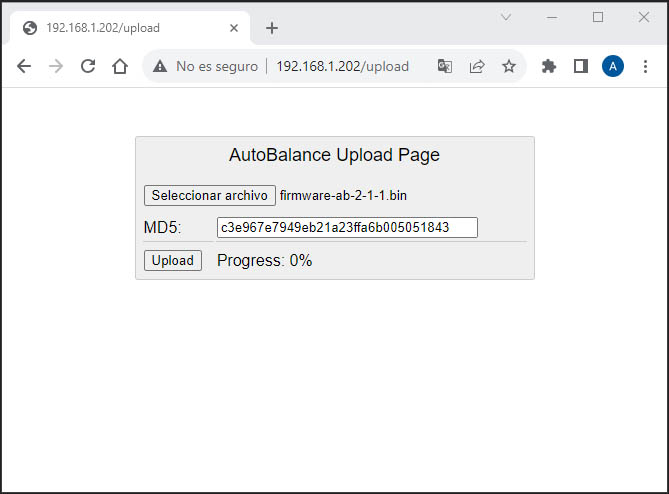Click the 'MD5:' label

[x=163, y=227]
